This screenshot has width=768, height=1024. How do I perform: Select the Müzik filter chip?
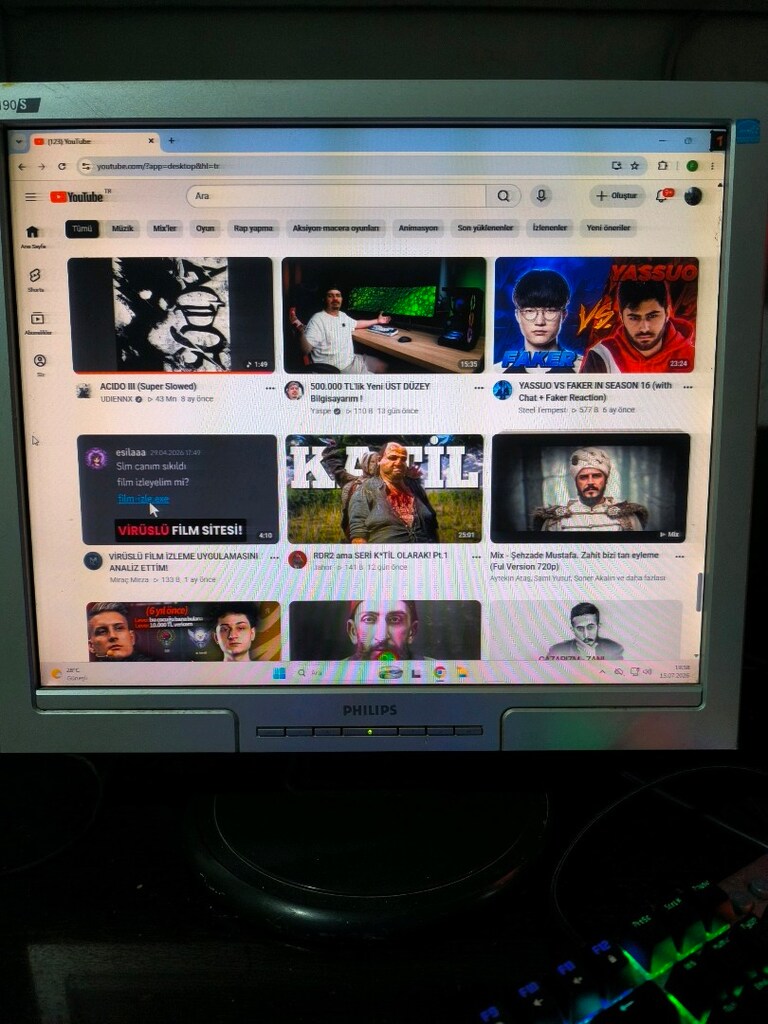point(123,229)
